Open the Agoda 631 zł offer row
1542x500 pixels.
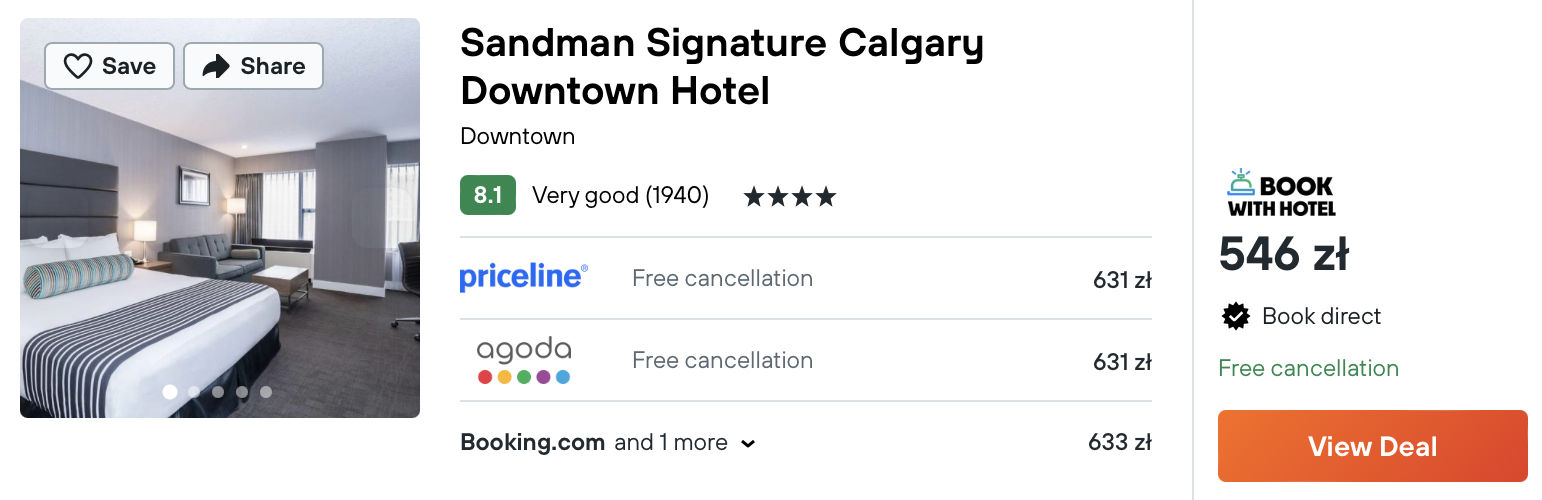click(x=806, y=360)
